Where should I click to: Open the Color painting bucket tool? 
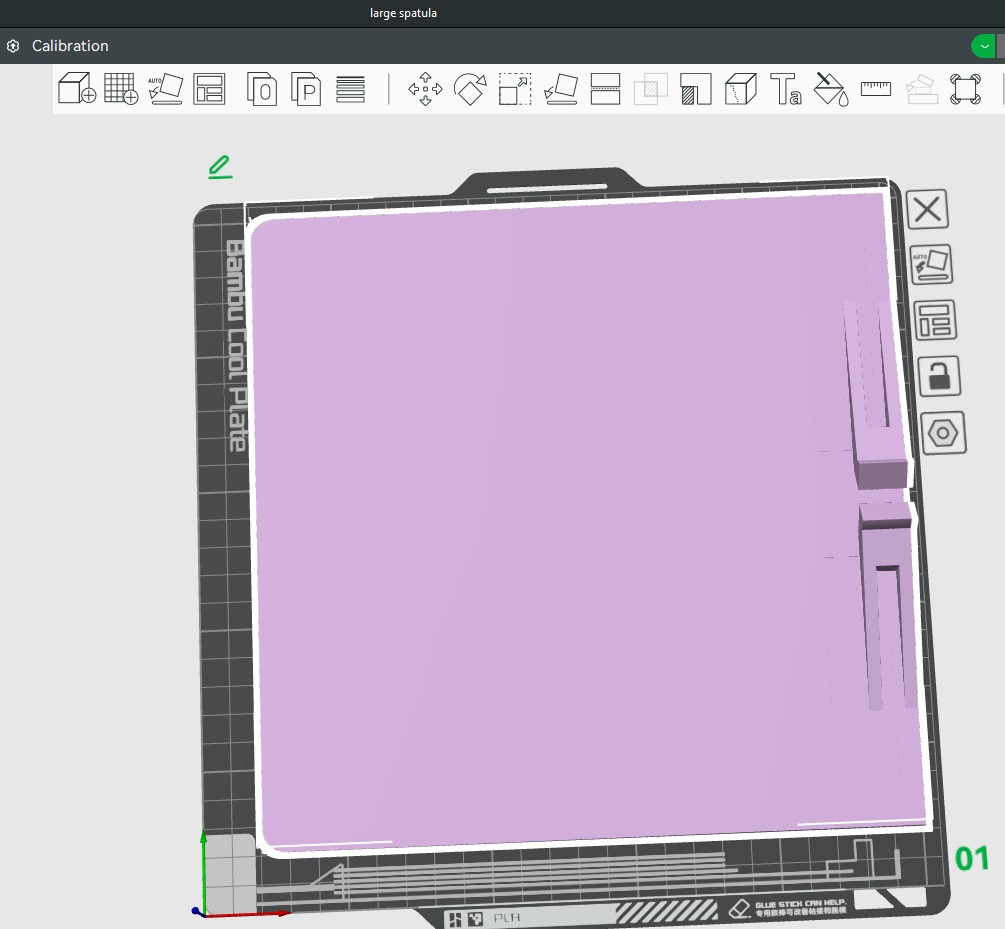point(831,88)
